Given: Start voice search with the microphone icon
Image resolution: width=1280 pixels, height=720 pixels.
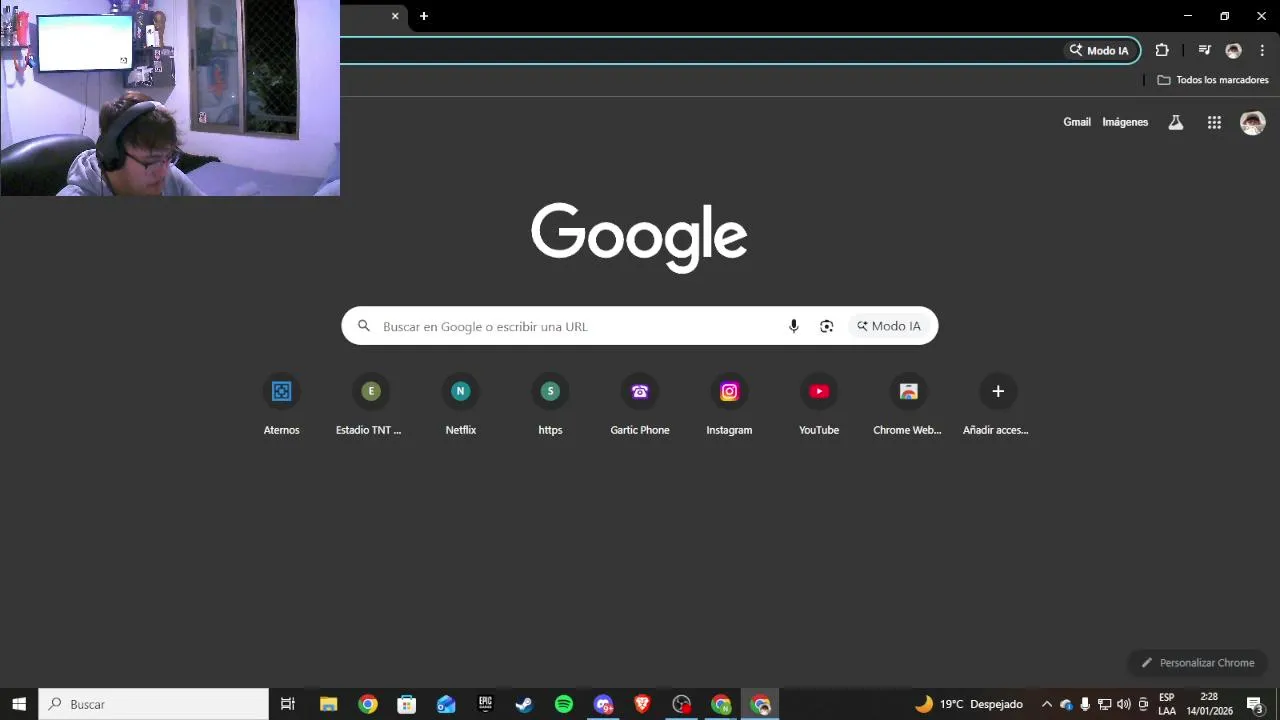Looking at the screenshot, I should point(793,326).
